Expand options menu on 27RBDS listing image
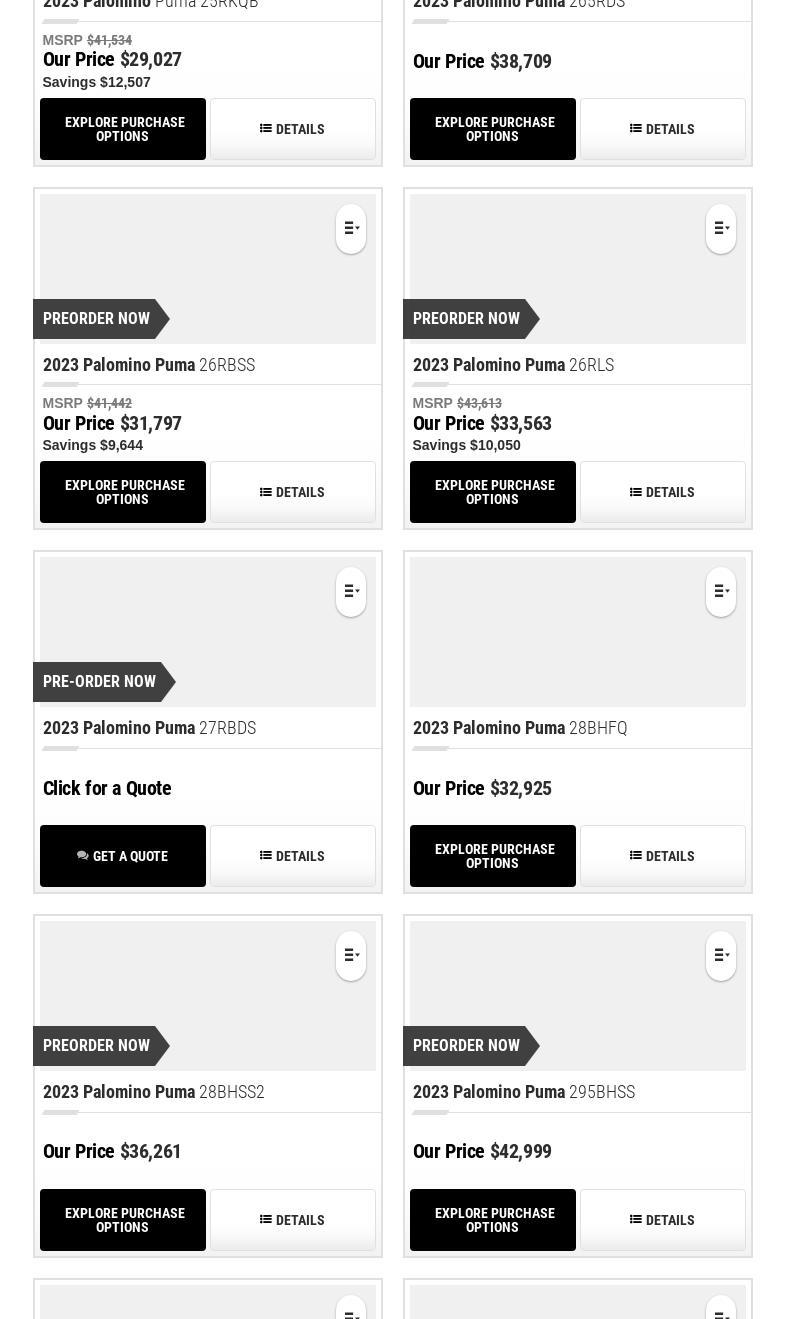785x1319 pixels. click(351, 592)
